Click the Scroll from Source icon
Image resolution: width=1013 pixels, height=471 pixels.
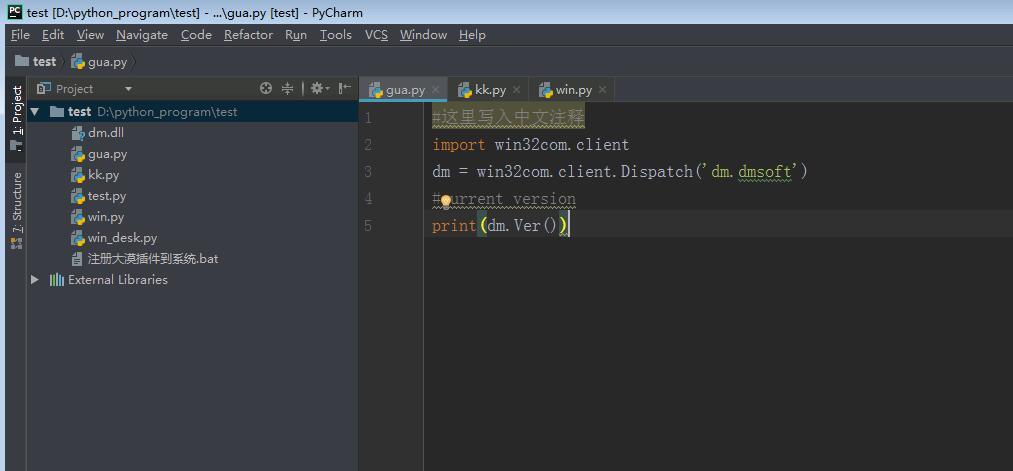266,88
